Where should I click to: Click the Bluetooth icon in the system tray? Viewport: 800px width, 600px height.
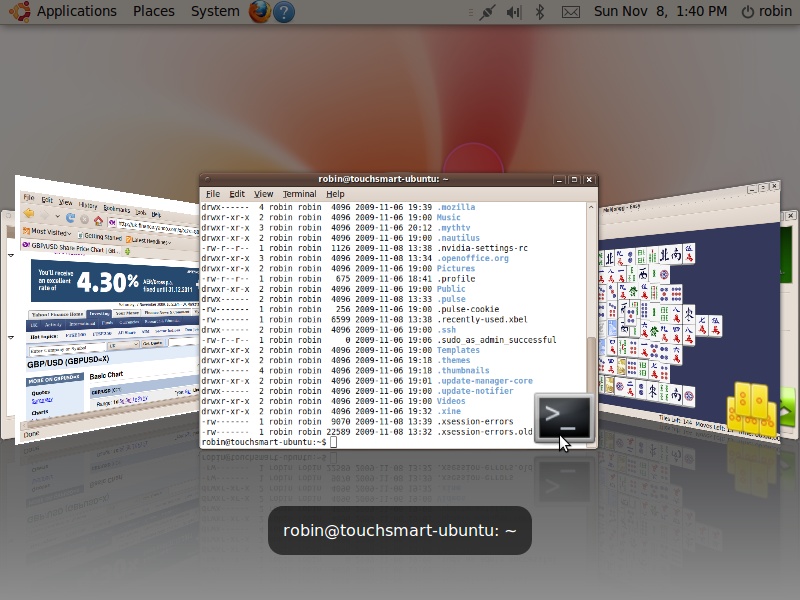tap(540, 12)
